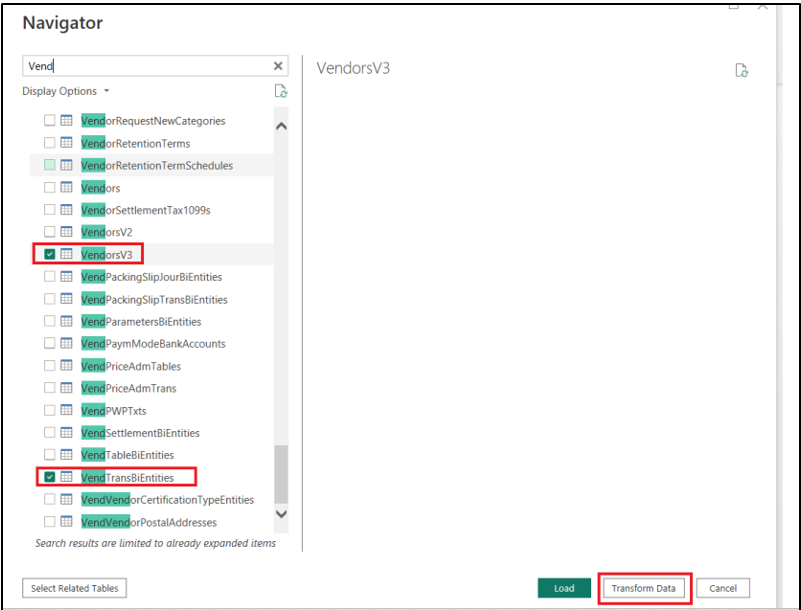Click the refresh icon beside Display Options

[x=281, y=91]
